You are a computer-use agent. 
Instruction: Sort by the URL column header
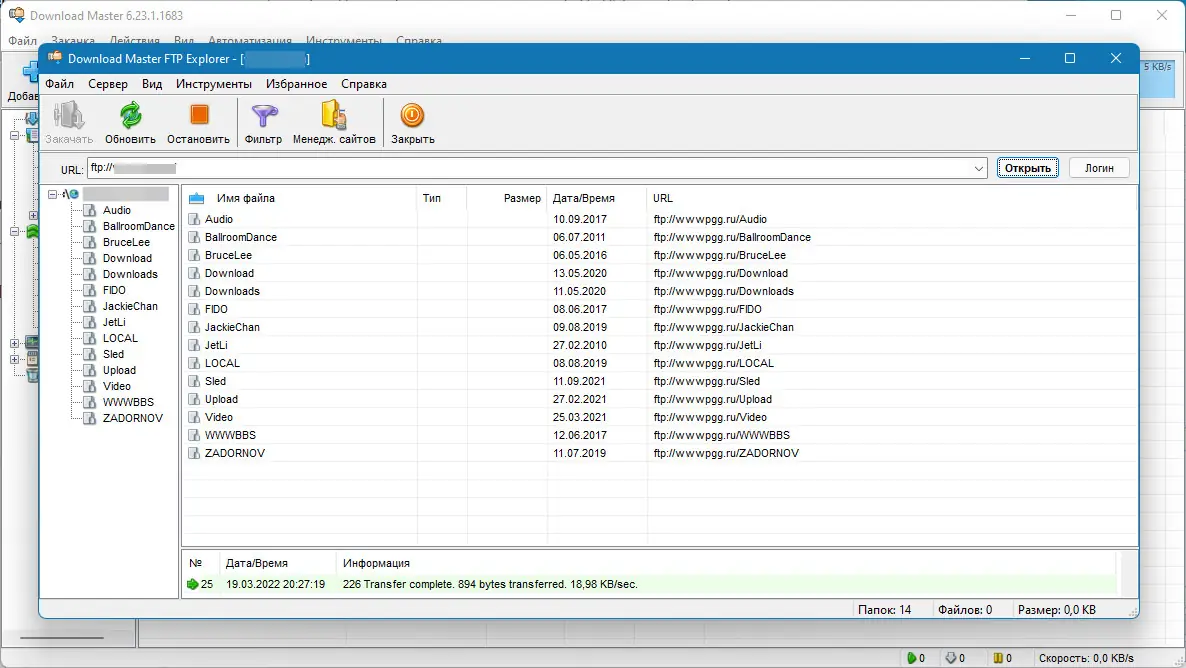663,198
